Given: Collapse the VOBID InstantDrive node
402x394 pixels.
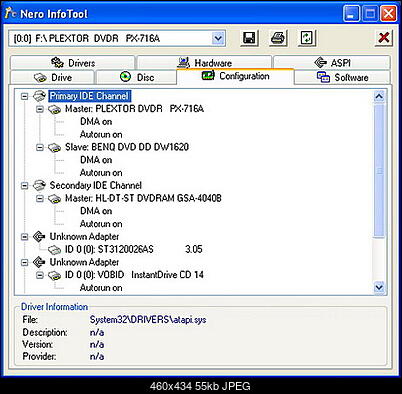Looking at the screenshot, I should point(40,275).
